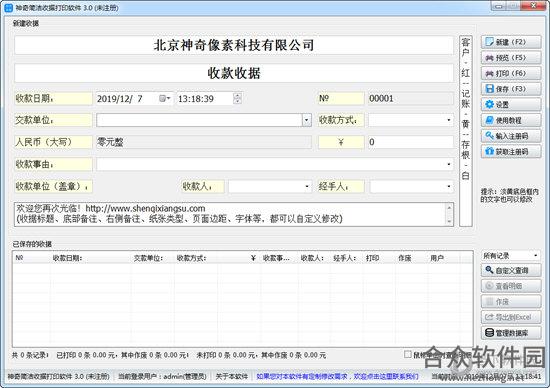Click 获取注册码 button
This screenshot has width=550, height=388.
(x=511, y=152)
